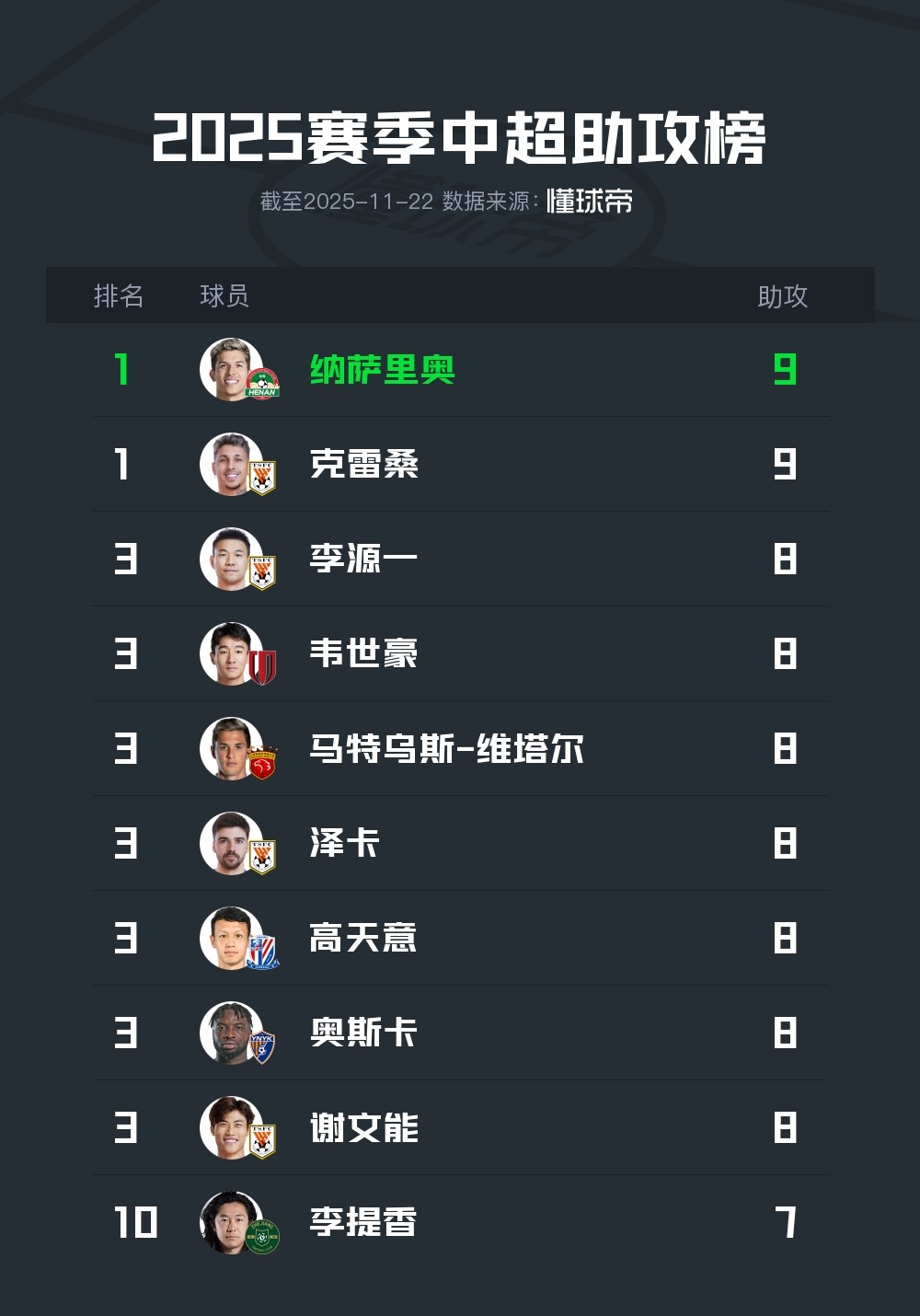
Task: Click the 球员 column header
Action: (x=224, y=295)
